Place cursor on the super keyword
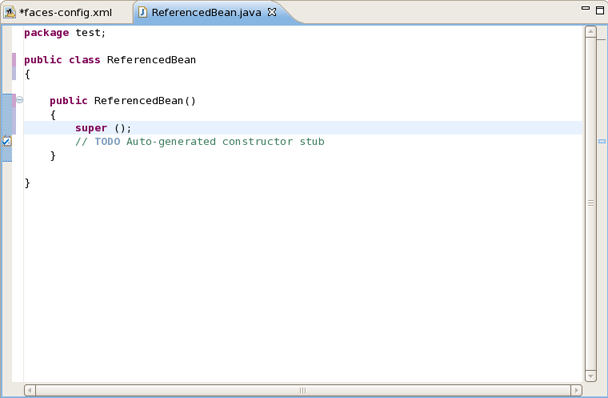Screen dimensions: 608x398 (x=91, y=128)
